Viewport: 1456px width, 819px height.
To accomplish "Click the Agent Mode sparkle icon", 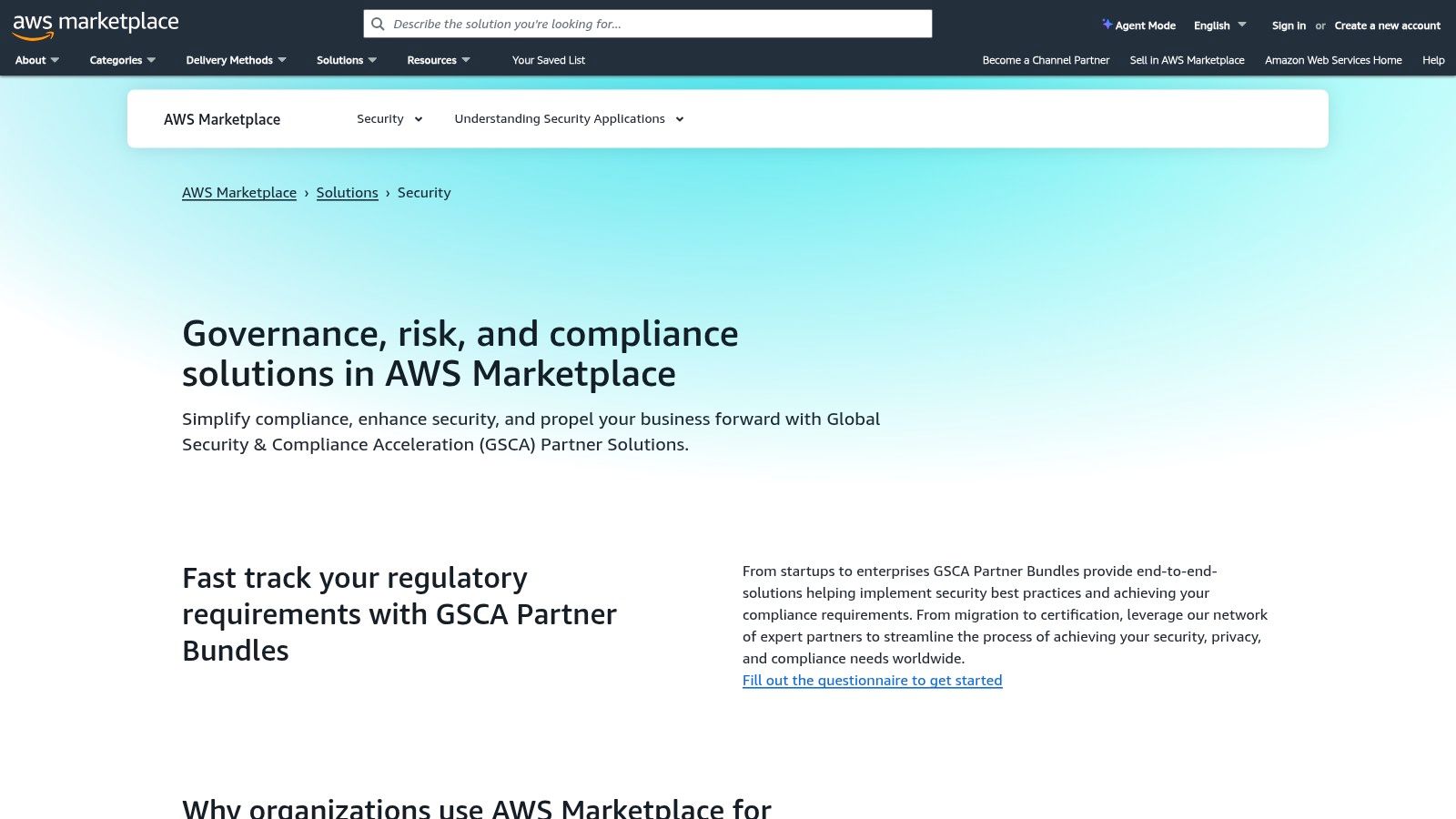I will pyautogui.click(x=1107, y=25).
